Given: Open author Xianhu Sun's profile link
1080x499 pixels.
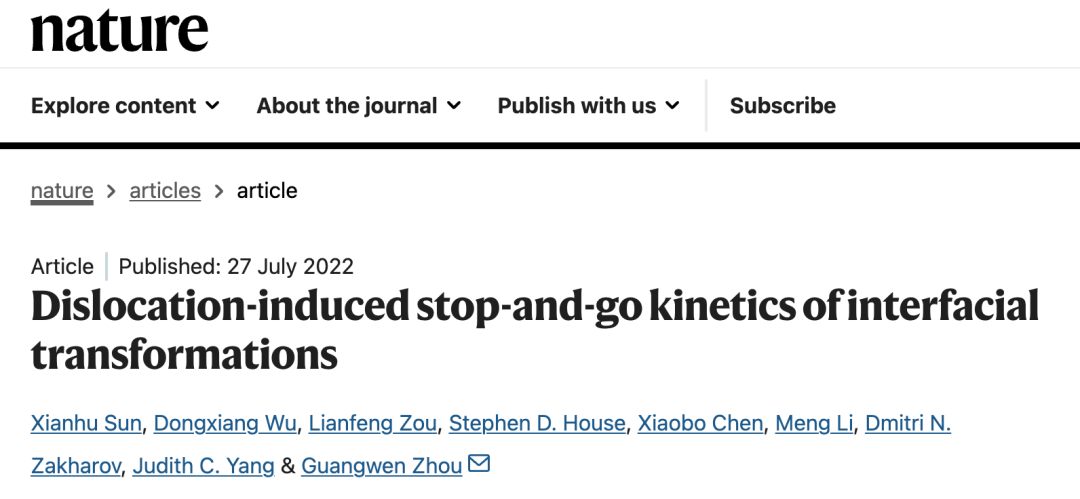Looking at the screenshot, I should point(88,423).
